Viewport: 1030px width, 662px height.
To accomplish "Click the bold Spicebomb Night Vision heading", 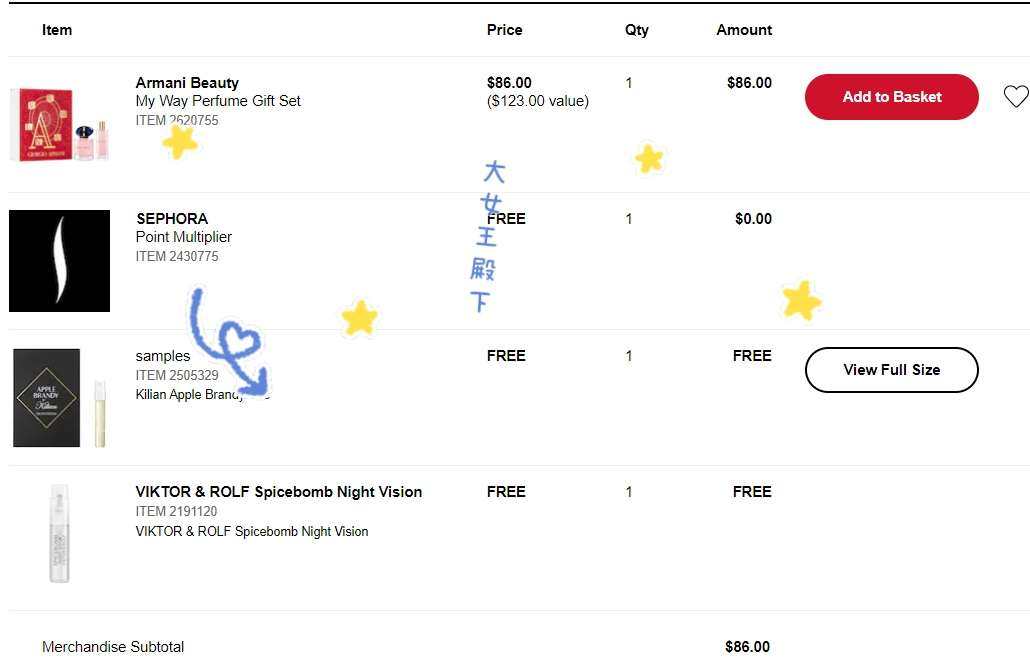I will click(x=279, y=492).
